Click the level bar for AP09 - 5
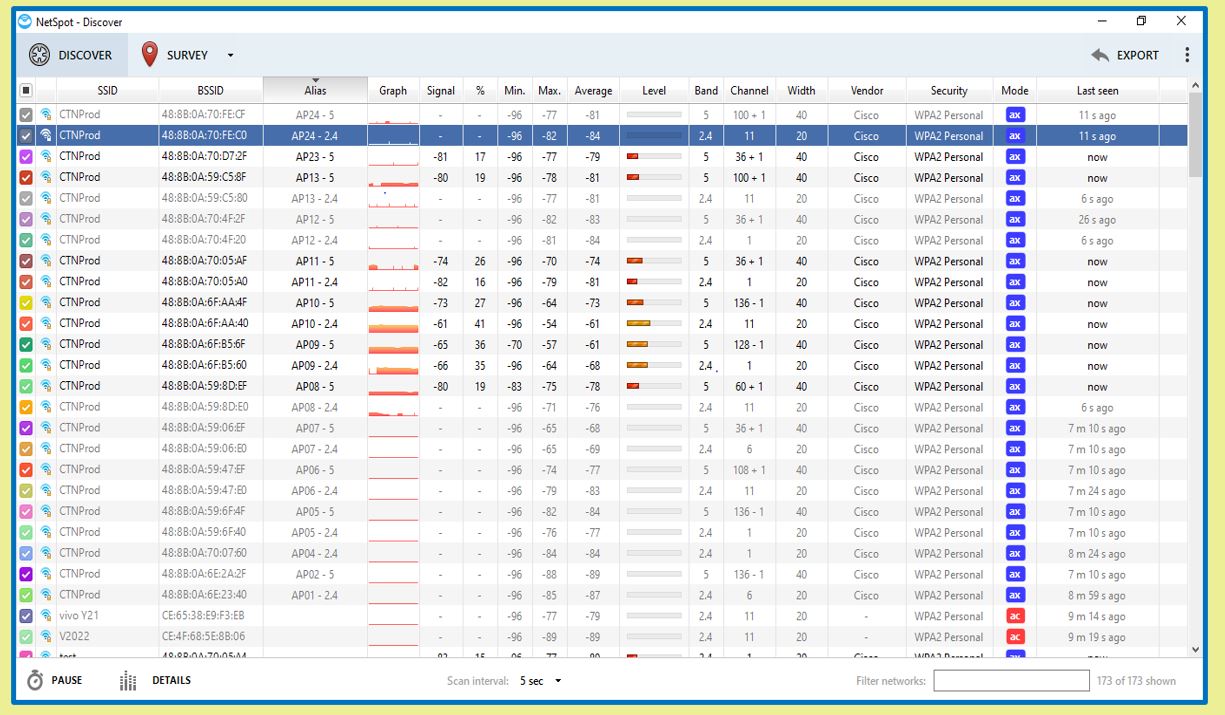The height and width of the screenshot is (715, 1225). pyautogui.click(x=653, y=345)
